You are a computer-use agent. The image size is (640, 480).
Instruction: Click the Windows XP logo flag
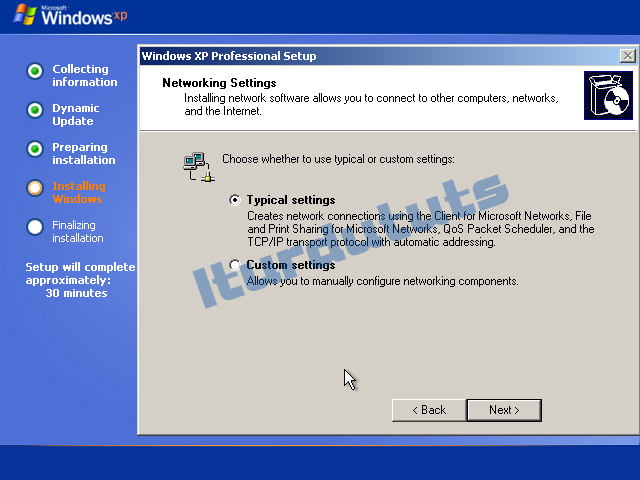click(x=25, y=15)
